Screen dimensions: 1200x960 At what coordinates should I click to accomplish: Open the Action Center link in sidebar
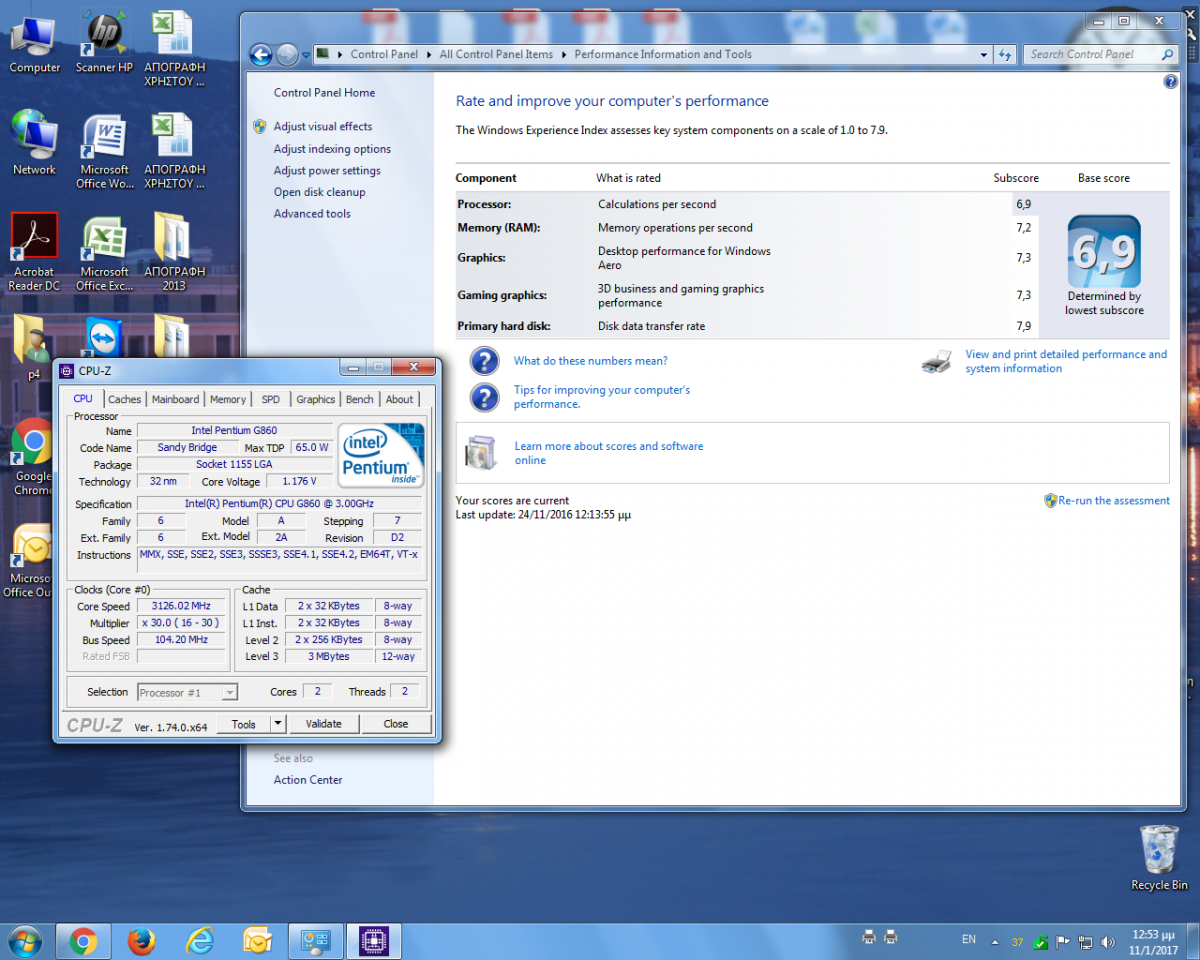click(308, 780)
